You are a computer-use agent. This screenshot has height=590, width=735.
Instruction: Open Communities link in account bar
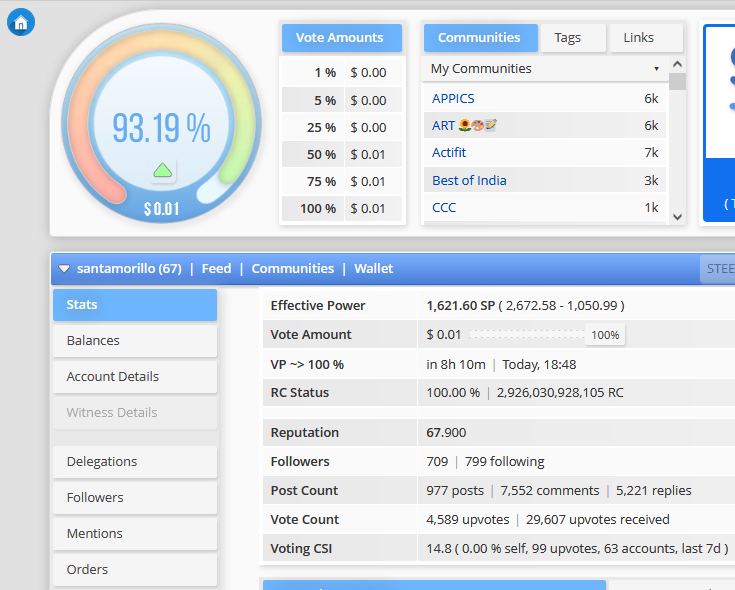pyautogui.click(x=292, y=269)
